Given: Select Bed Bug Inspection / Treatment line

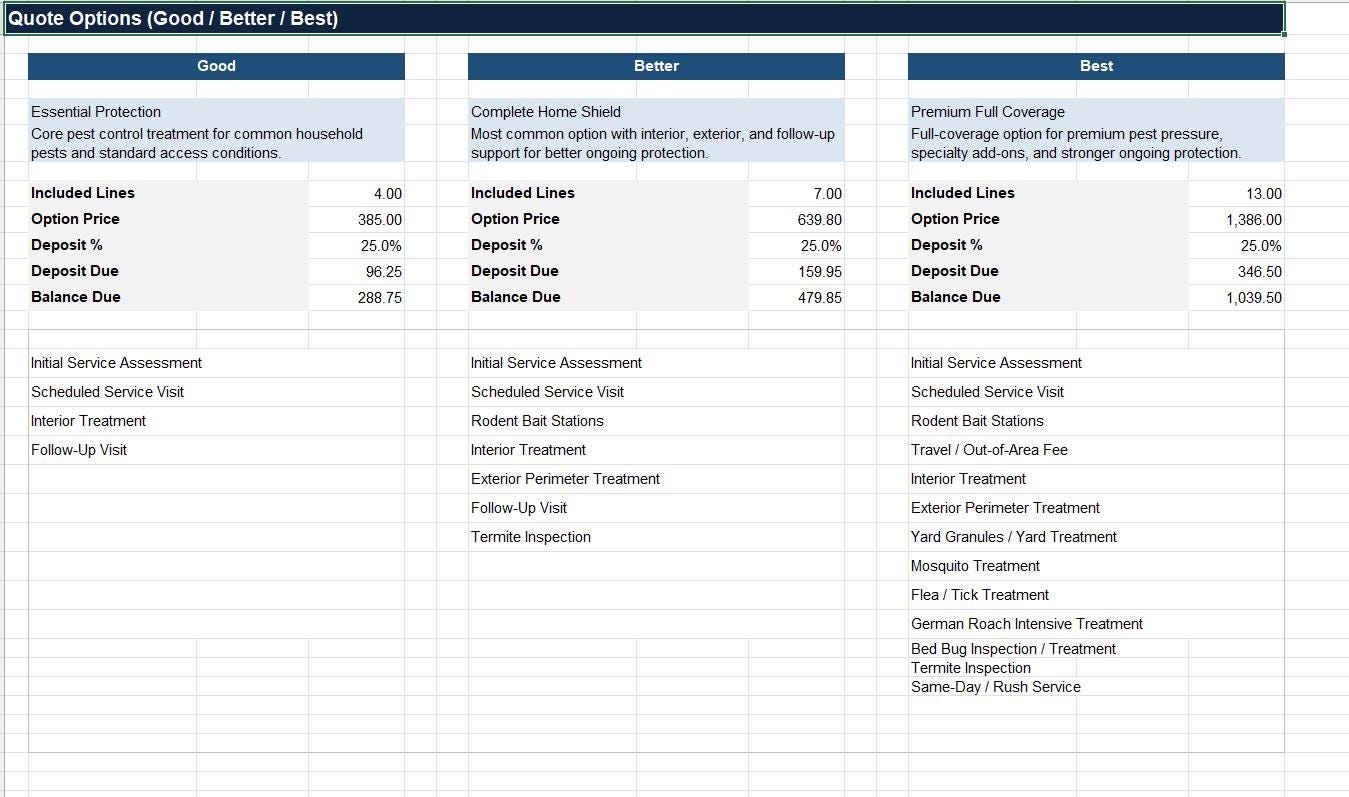Looking at the screenshot, I should (1013, 649).
